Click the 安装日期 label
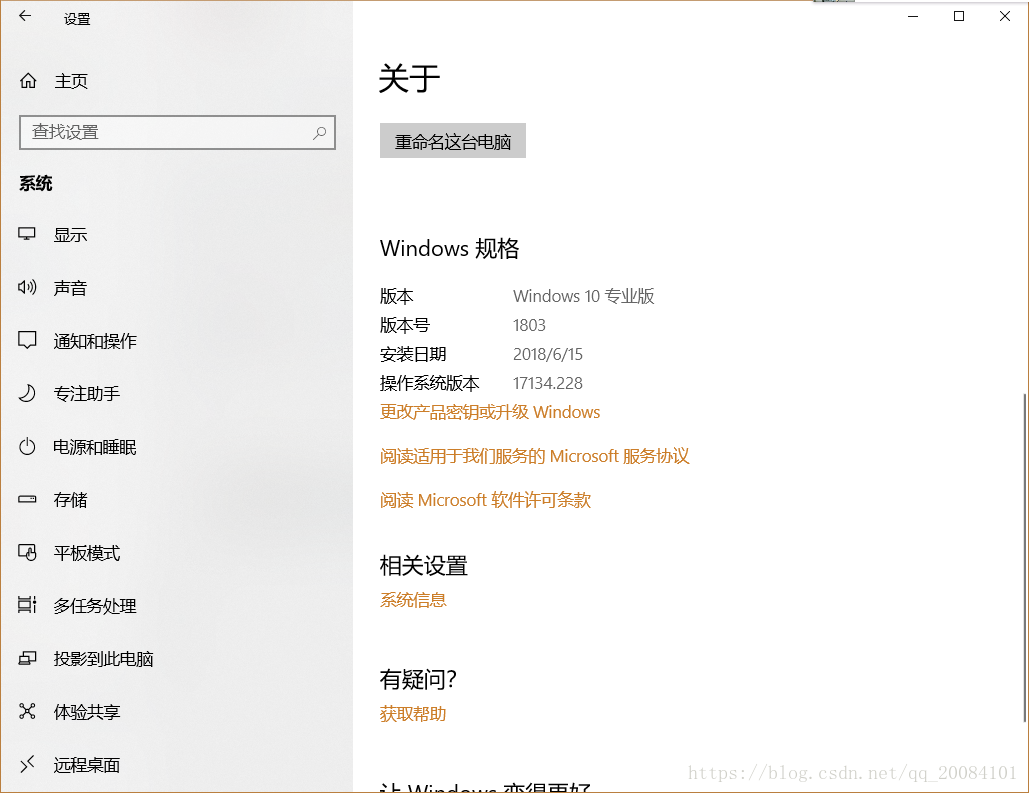 coord(413,354)
